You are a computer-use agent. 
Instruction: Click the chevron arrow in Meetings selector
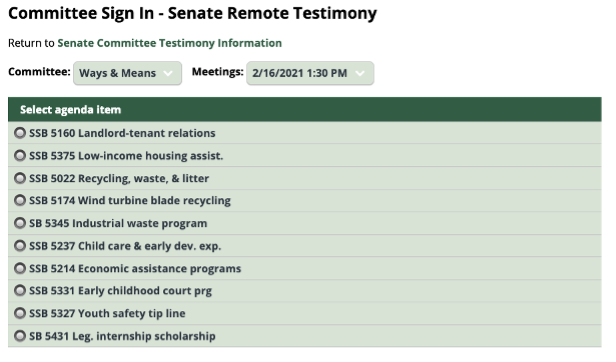[360, 73]
